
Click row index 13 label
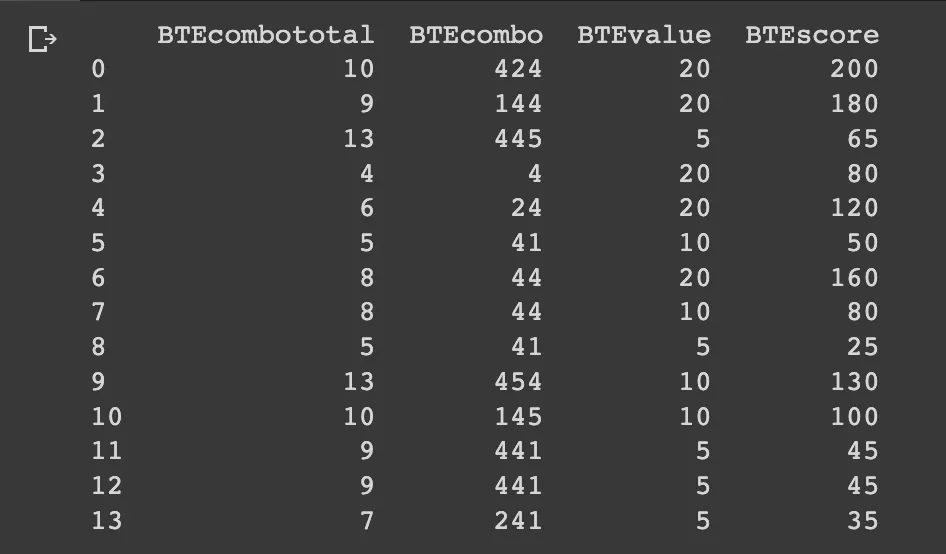[x=107, y=520]
